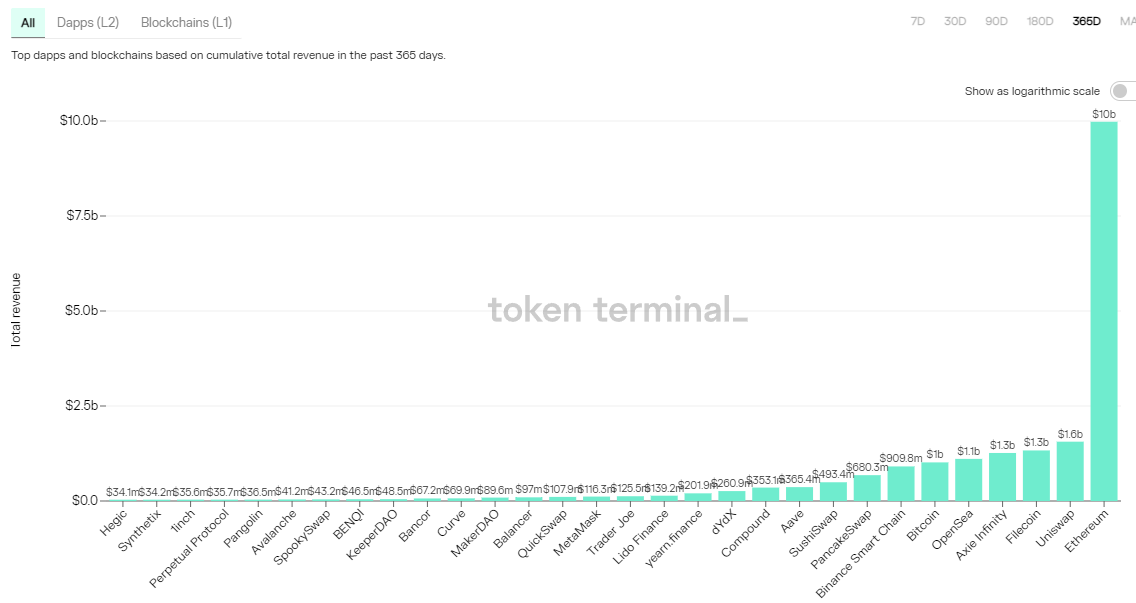Select the Bitcoin bar in the chart
Image resolution: width=1136 pixels, height=603 pixels.
click(x=935, y=481)
